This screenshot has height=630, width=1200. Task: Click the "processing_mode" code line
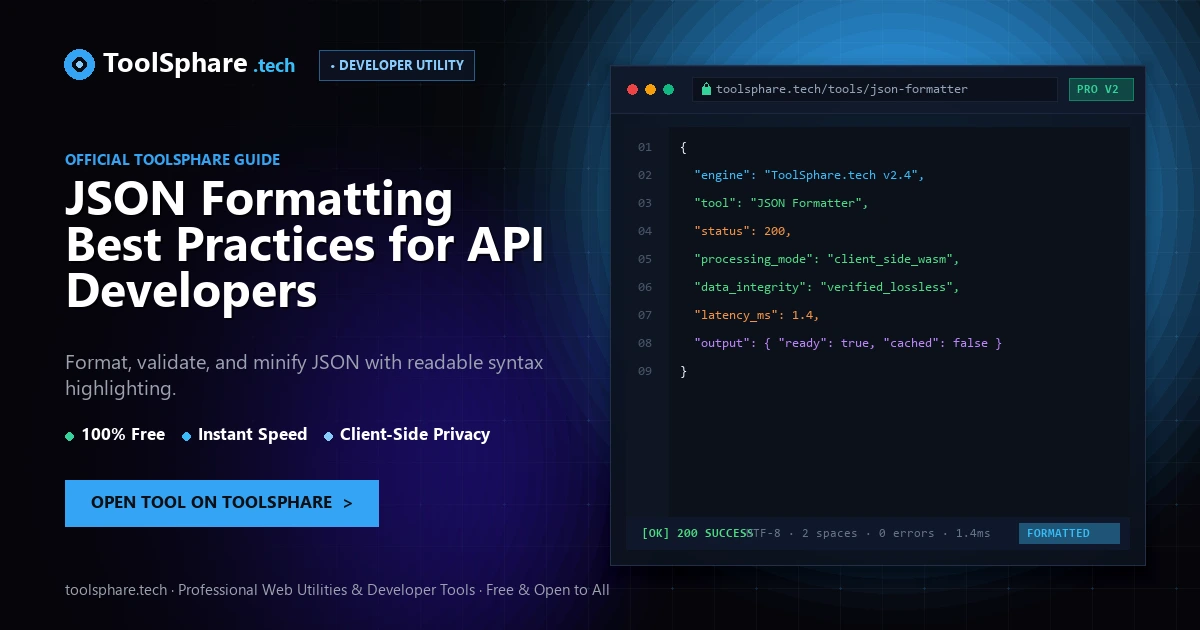pyautogui.click(x=827, y=259)
